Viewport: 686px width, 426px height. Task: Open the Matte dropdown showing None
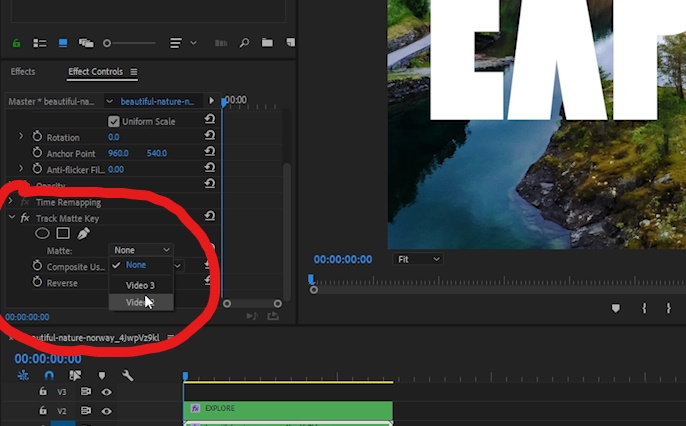click(x=141, y=250)
